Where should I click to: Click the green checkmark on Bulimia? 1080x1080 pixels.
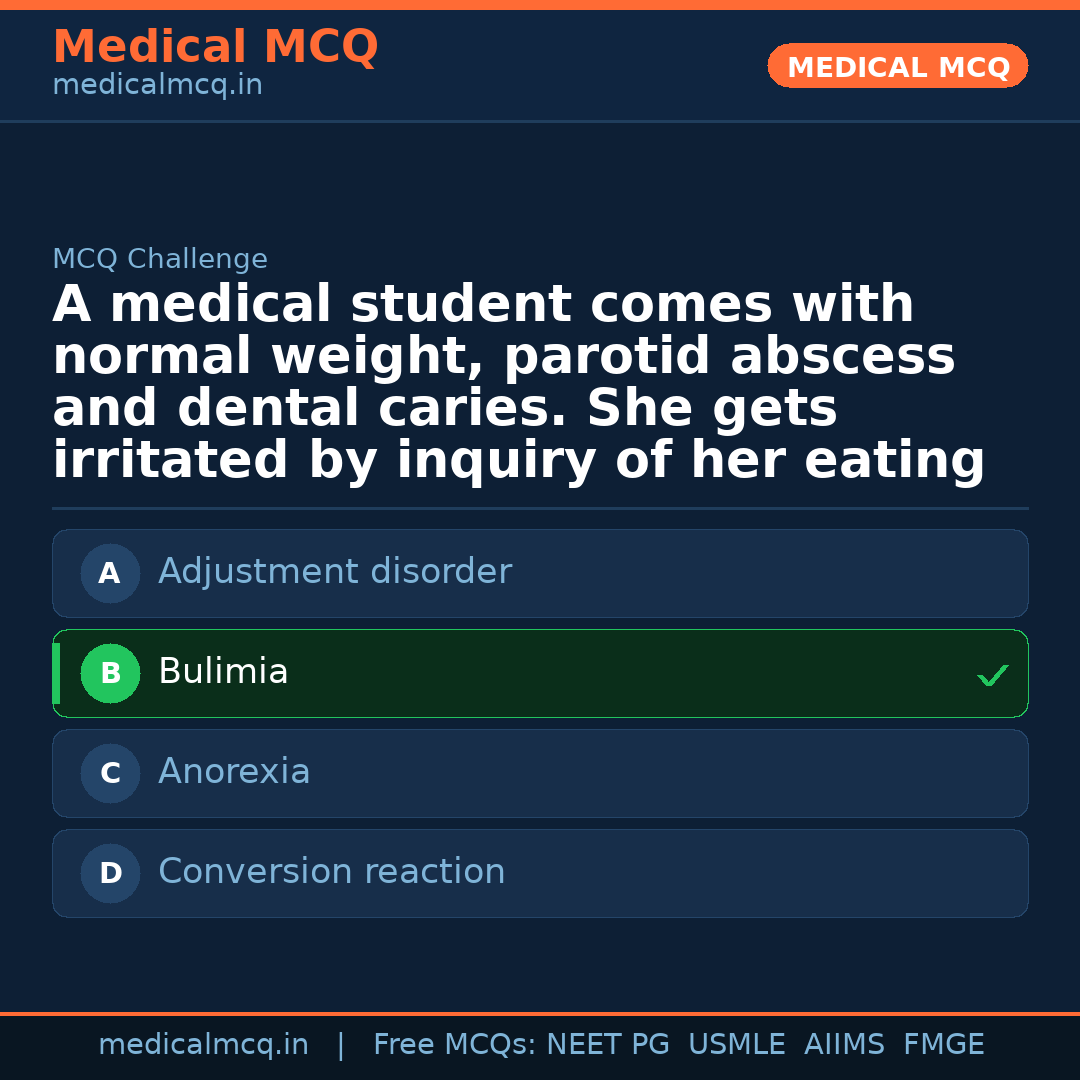click(x=992, y=676)
